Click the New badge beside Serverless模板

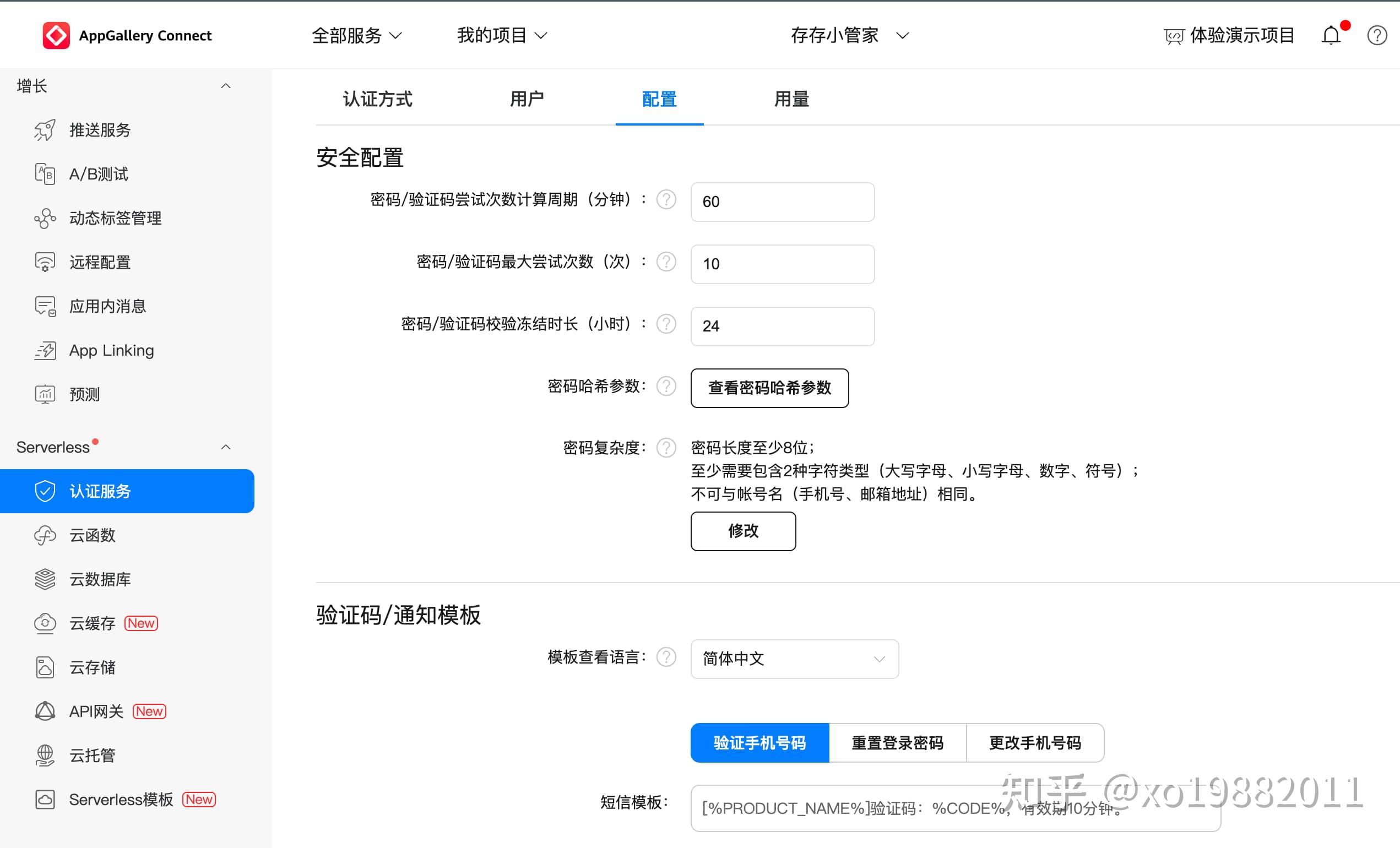click(199, 800)
